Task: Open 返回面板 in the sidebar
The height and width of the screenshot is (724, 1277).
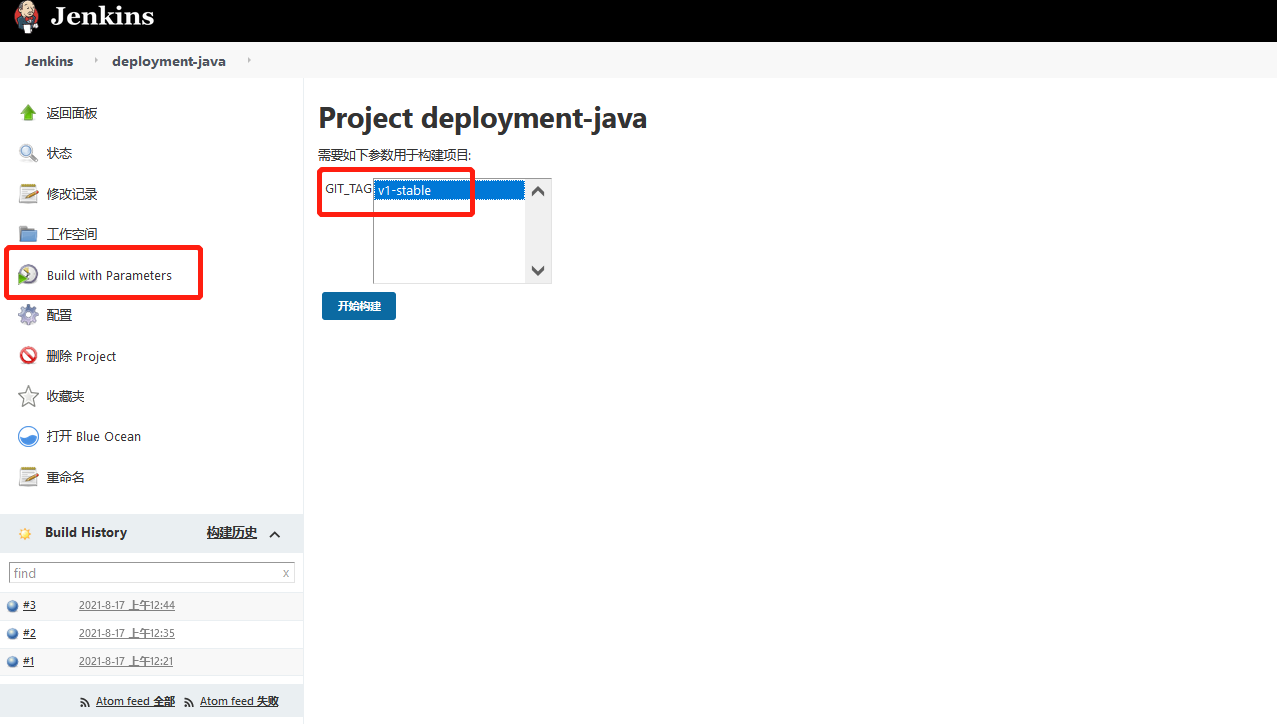Action: pyautogui.click(x=72, y=114)
